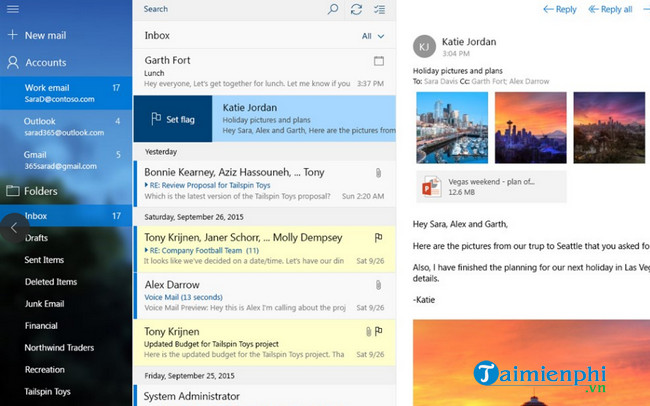Click the paperclip on Alex Darrow voice mail
650x406 pixels.
coord(378,285)
